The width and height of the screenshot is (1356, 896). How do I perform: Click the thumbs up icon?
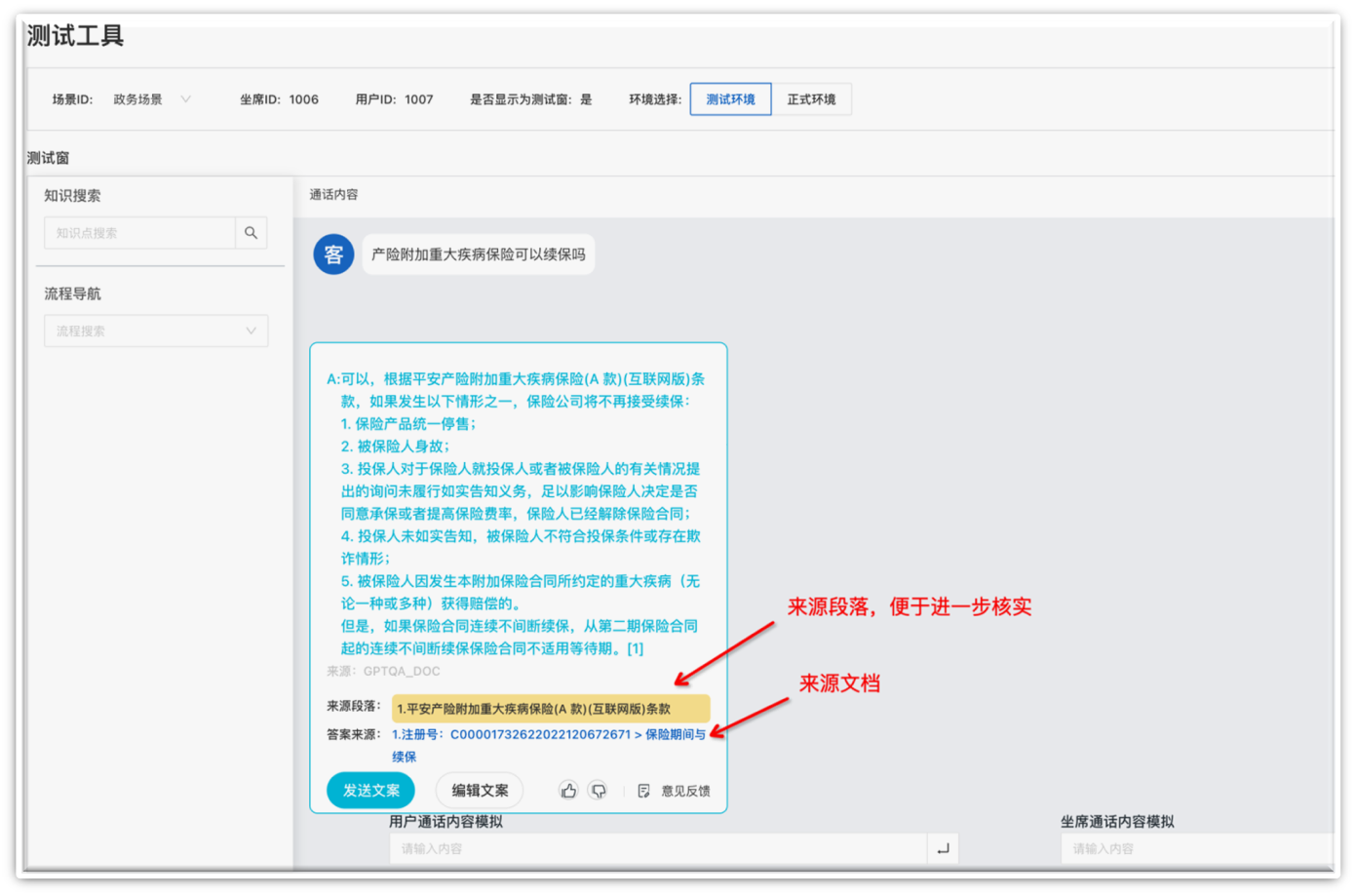568,791
